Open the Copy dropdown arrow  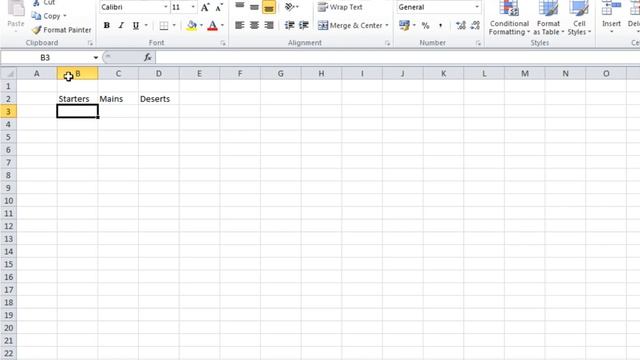pyautogui.click(x=65, y=16)
